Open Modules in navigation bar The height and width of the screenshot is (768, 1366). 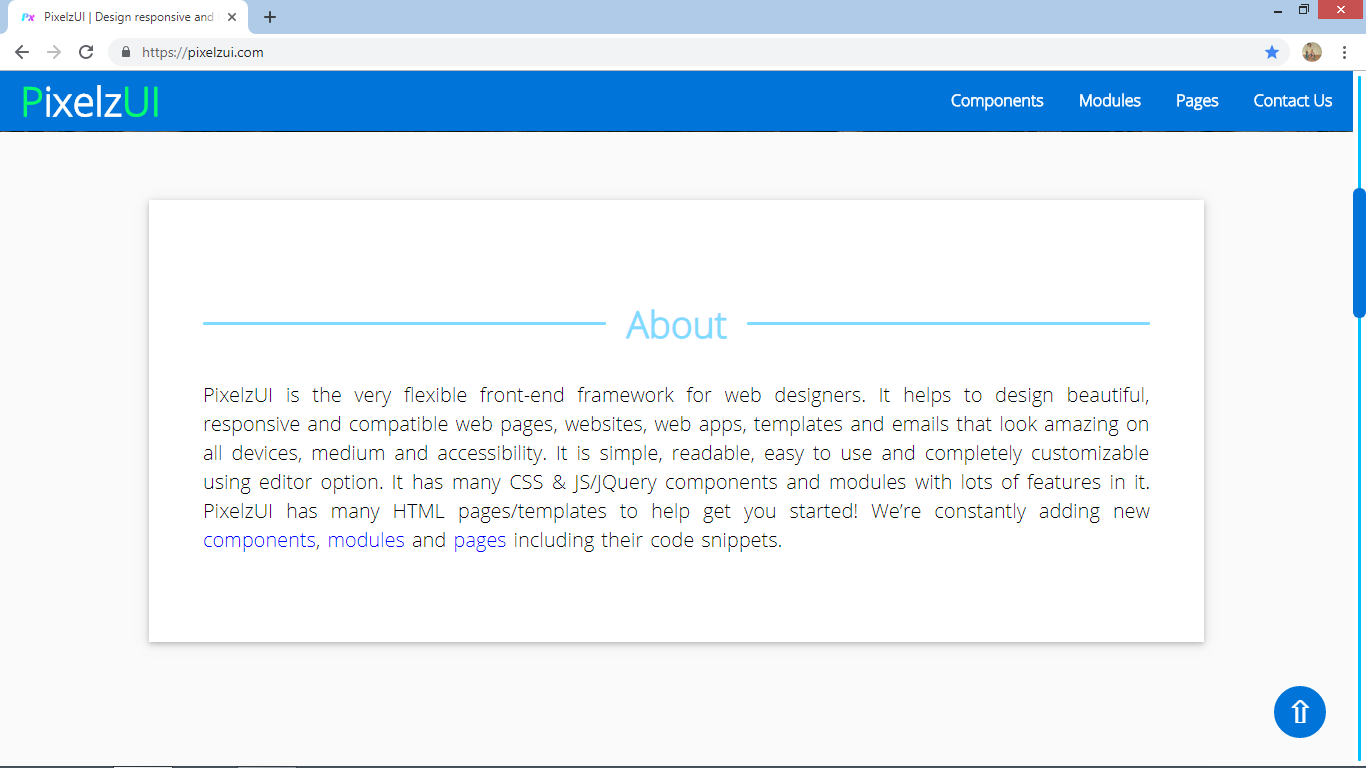[x=1110, y=100]
